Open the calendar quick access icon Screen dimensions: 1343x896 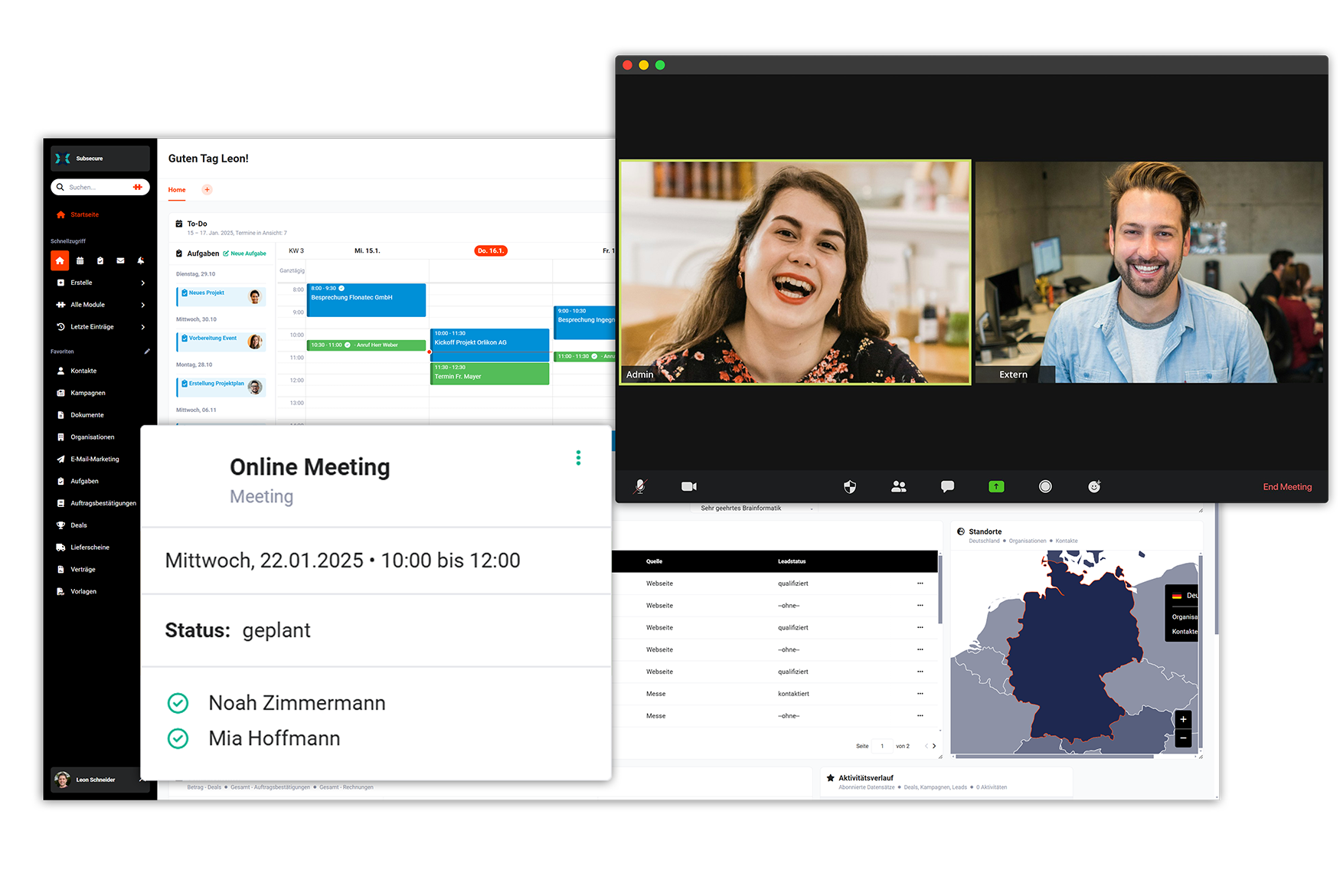(x=80, y=261)
